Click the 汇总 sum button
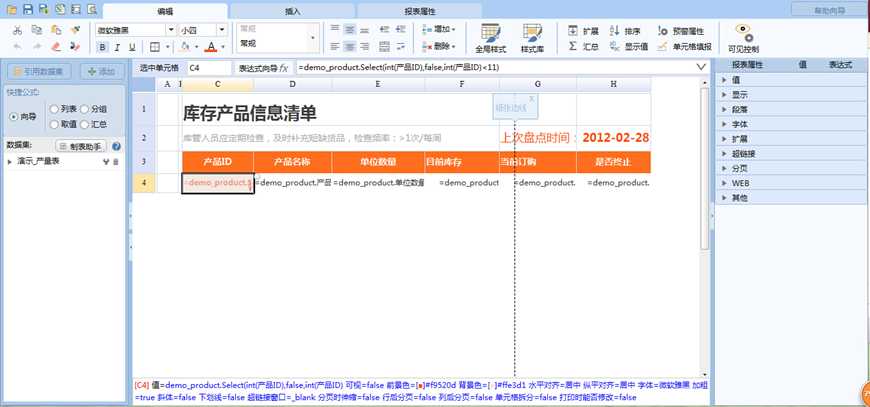 [x=584, y=47]
